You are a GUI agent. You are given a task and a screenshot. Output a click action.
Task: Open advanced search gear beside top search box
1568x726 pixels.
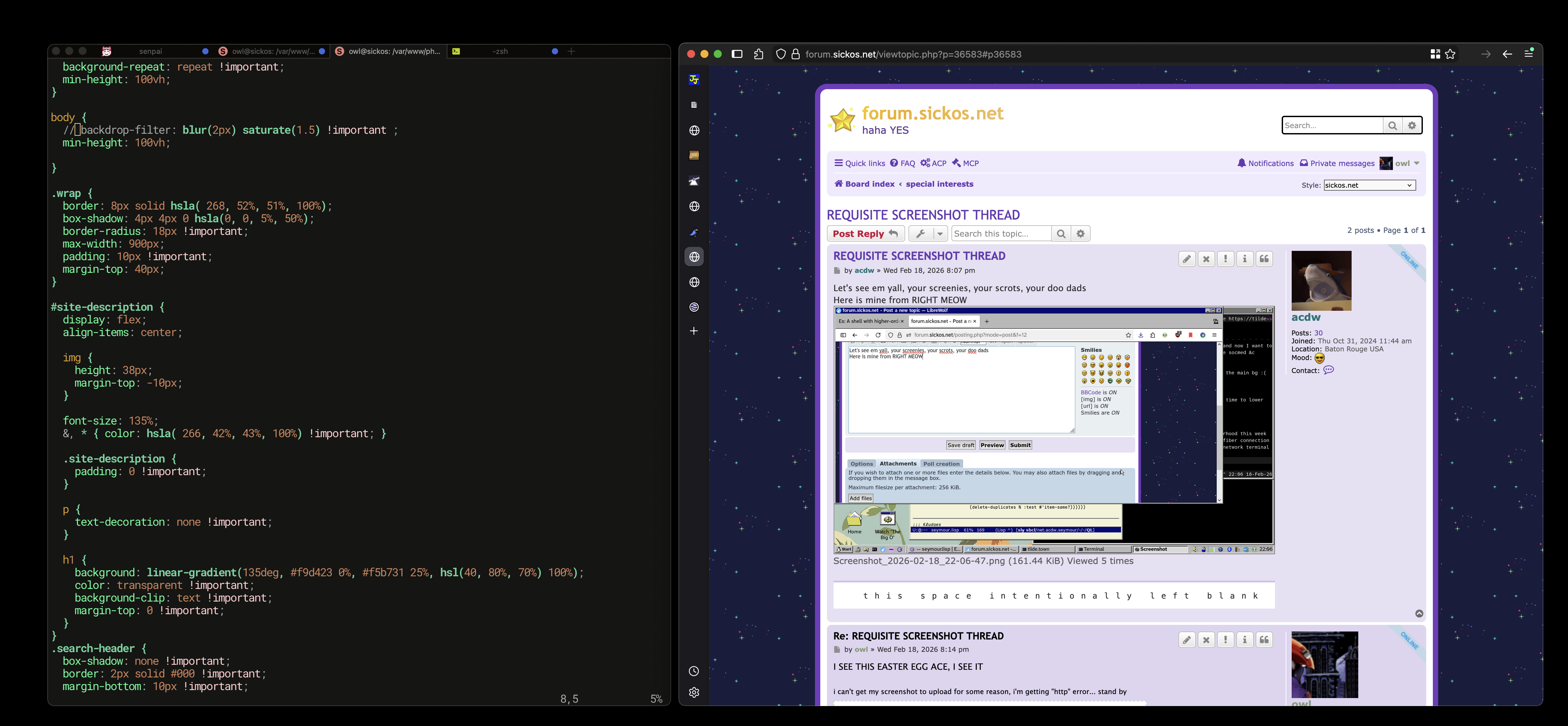[x=1412, y=125]
